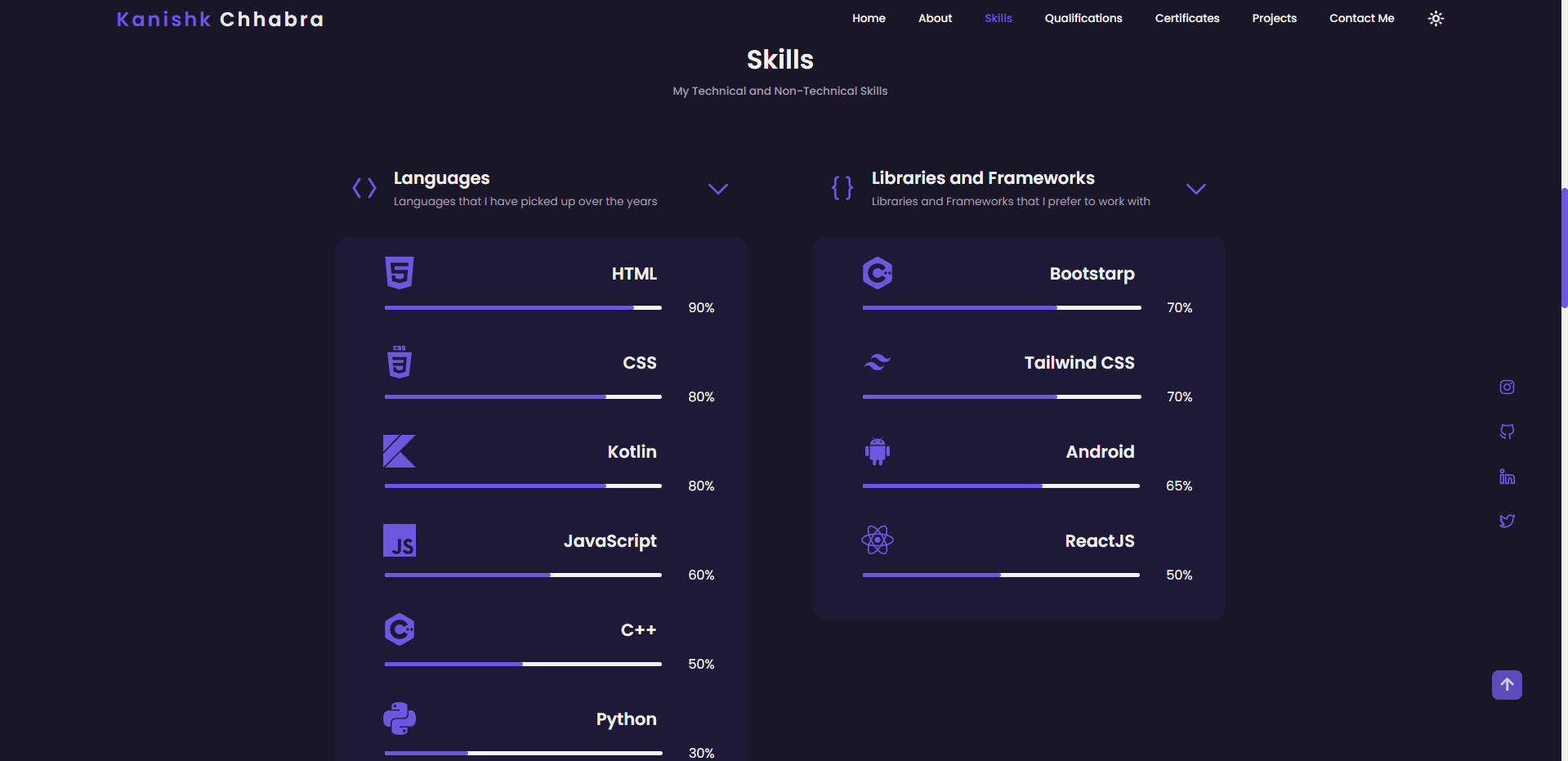The height and width of the screenshot is (761, 1568).
Task: Open the Twitter profile icon
Action: click(x=1507, y=521)
